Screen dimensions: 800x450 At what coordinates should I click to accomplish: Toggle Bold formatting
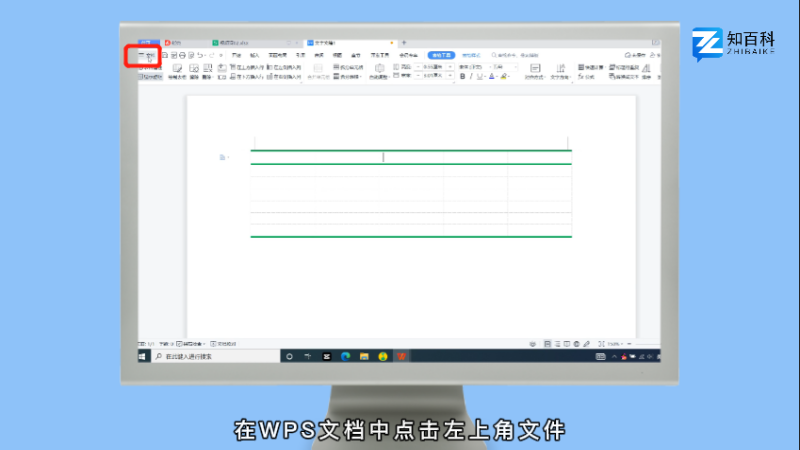[463, 77]
